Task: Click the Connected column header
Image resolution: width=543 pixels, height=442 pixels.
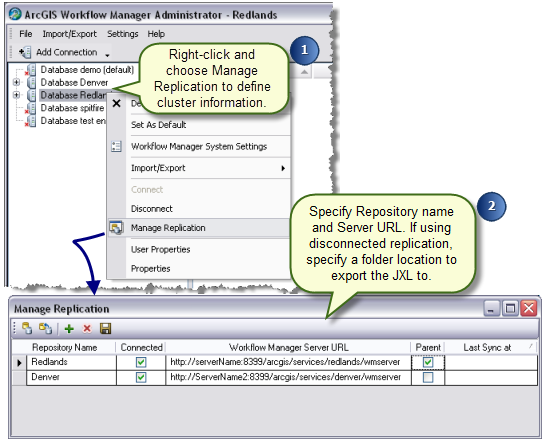Action: 141,347
